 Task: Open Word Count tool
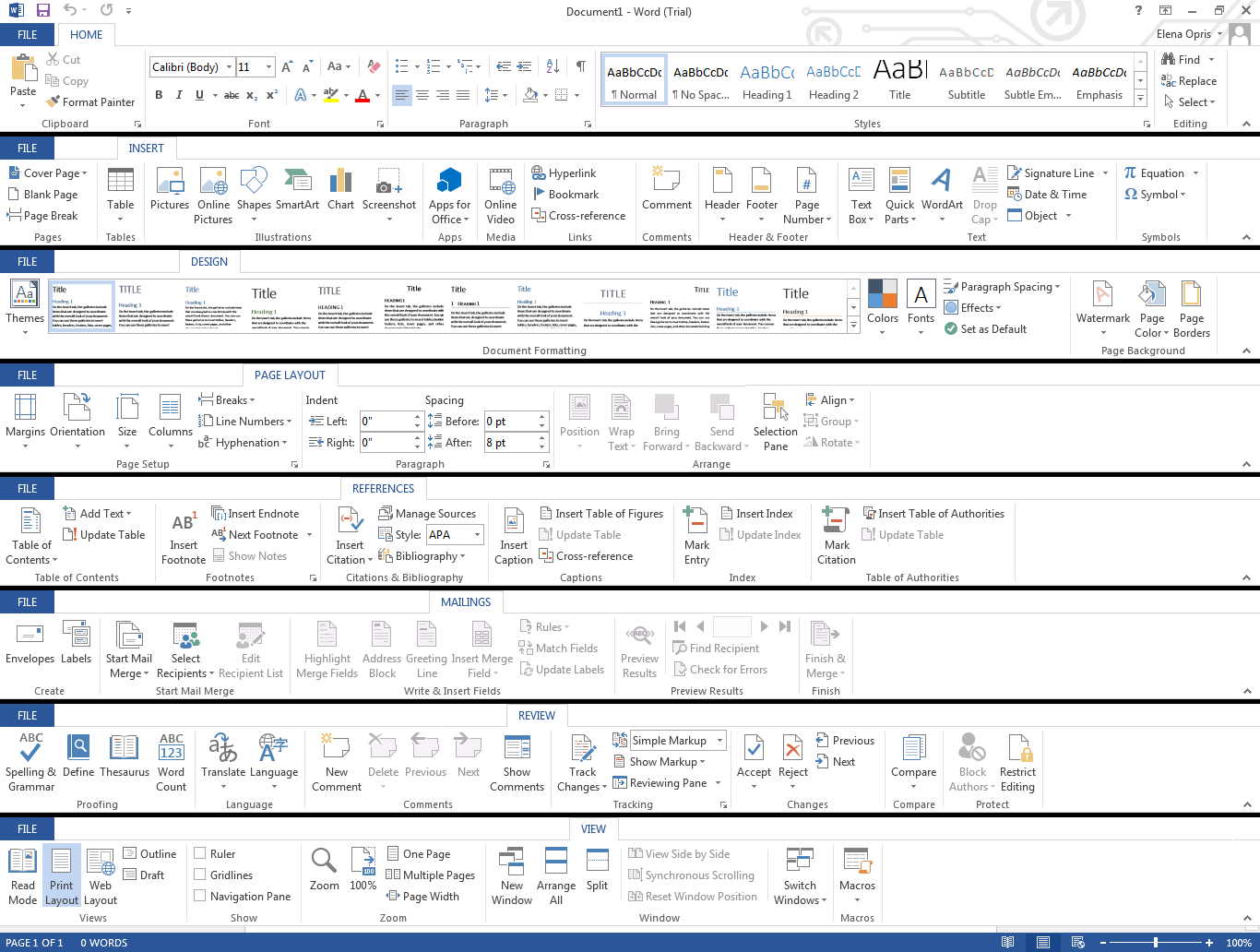tap(171, 749)
